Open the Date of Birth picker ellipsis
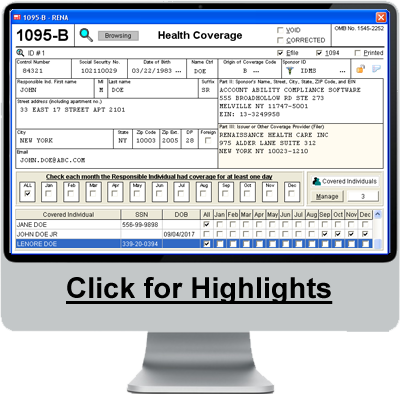Screen dimensions: 400x394 click(178, 71)
